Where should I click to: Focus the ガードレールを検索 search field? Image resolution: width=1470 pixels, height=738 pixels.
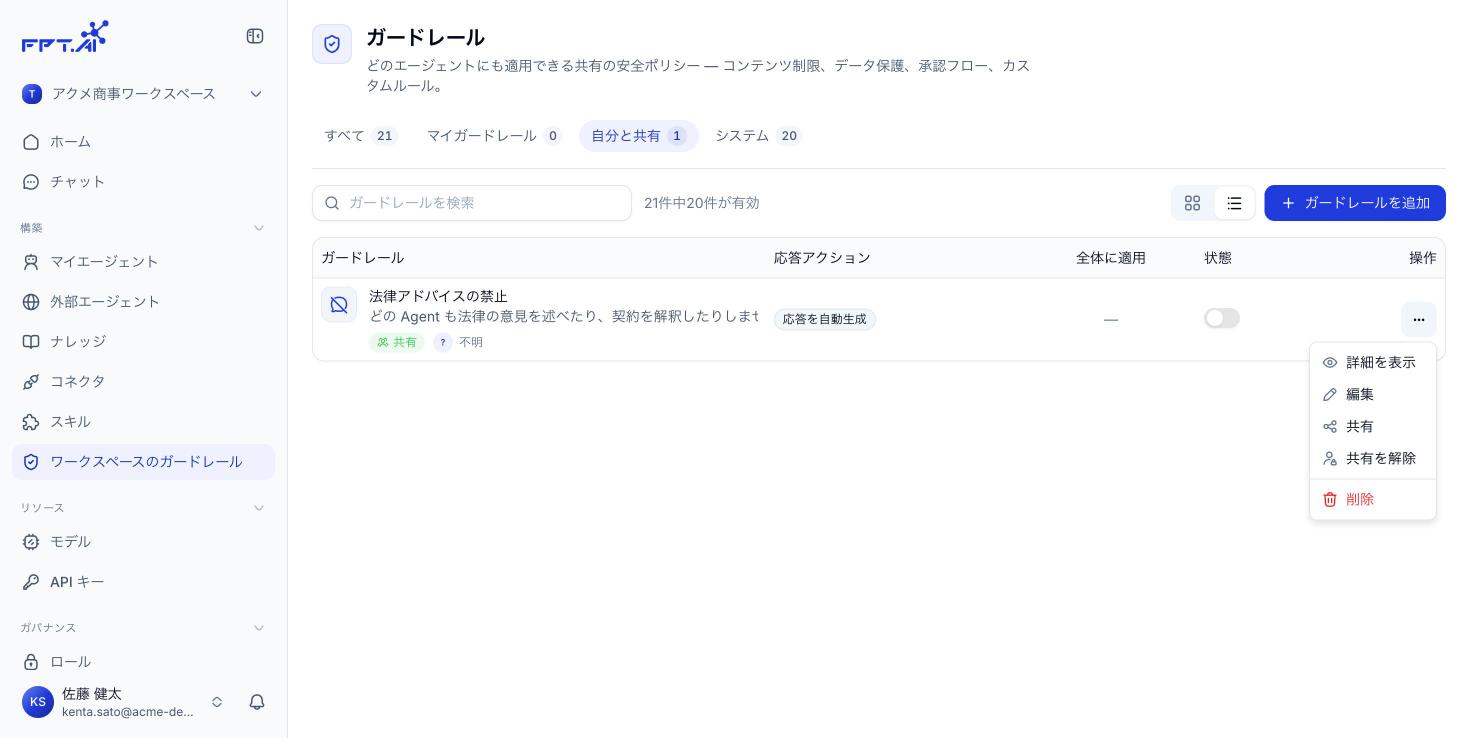[x=472, y=203]
